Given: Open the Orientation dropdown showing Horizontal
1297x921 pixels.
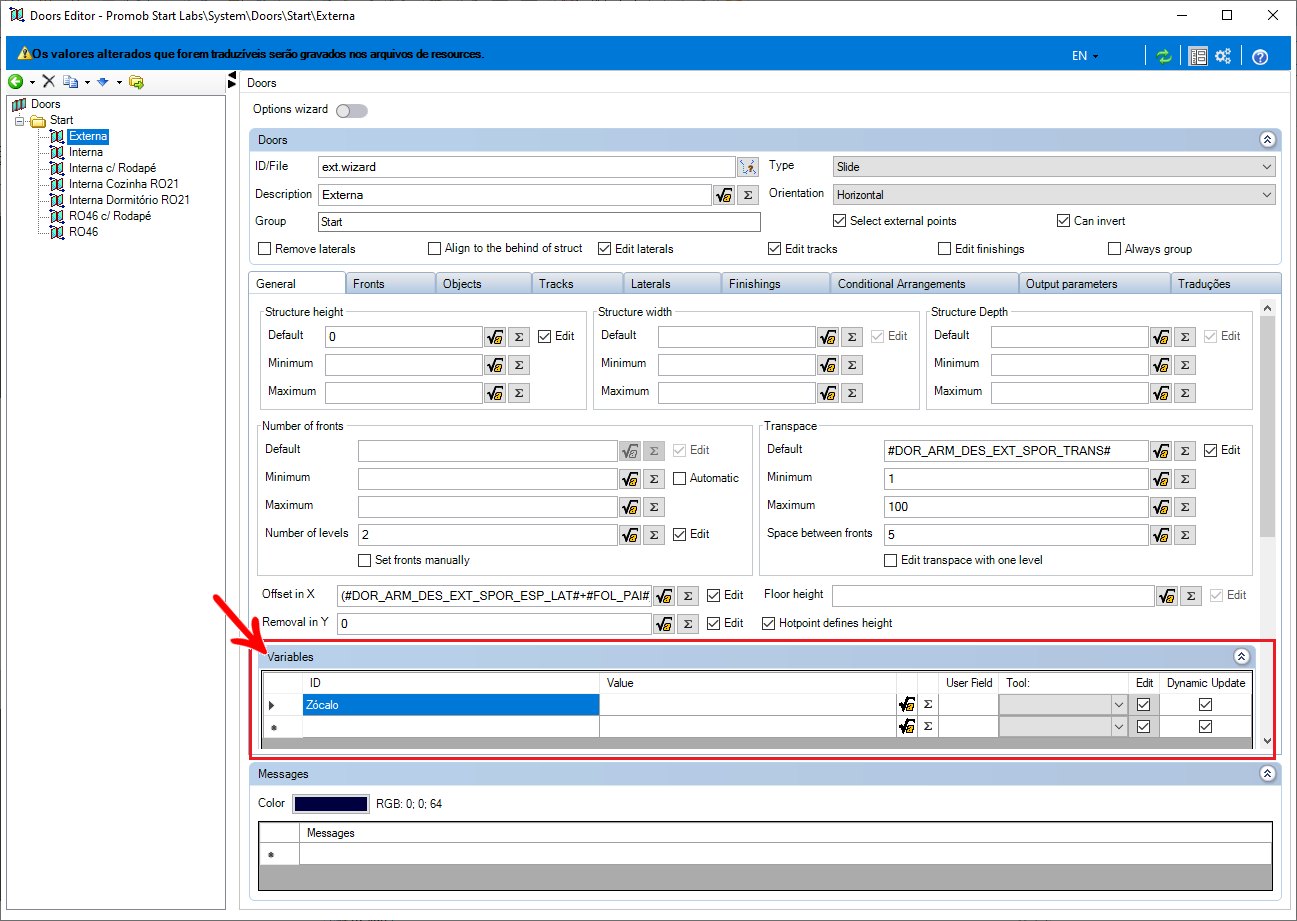Looking at the screenshot, I should click(x=1054, y=195).
